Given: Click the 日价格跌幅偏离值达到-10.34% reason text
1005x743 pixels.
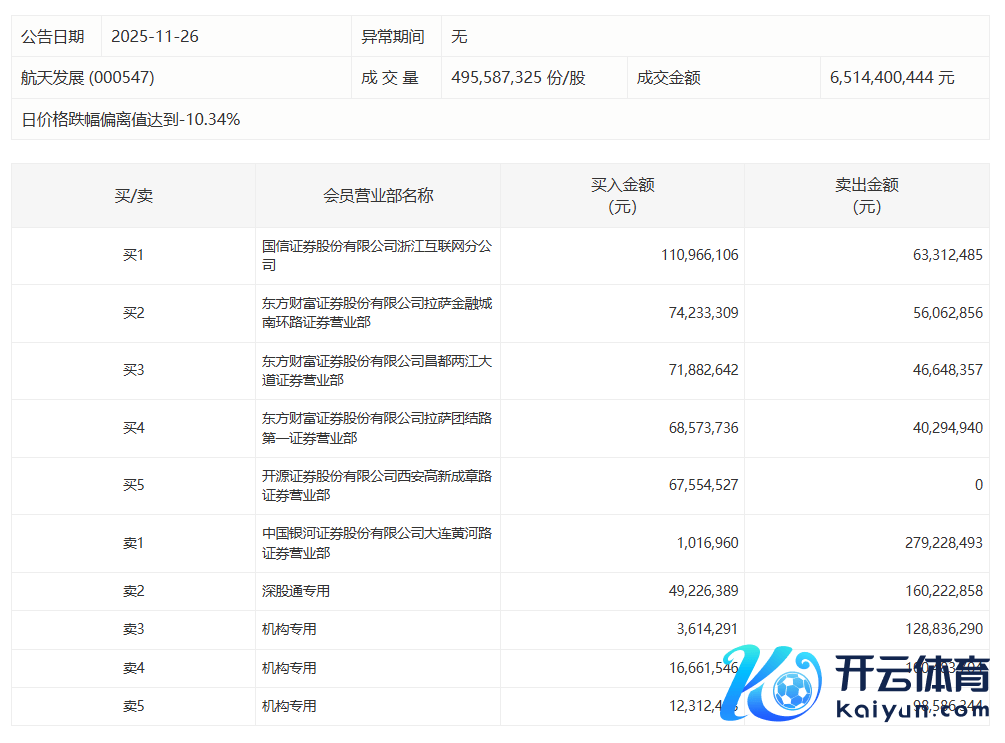Looking at the screenshot, I should click(131, 120).
